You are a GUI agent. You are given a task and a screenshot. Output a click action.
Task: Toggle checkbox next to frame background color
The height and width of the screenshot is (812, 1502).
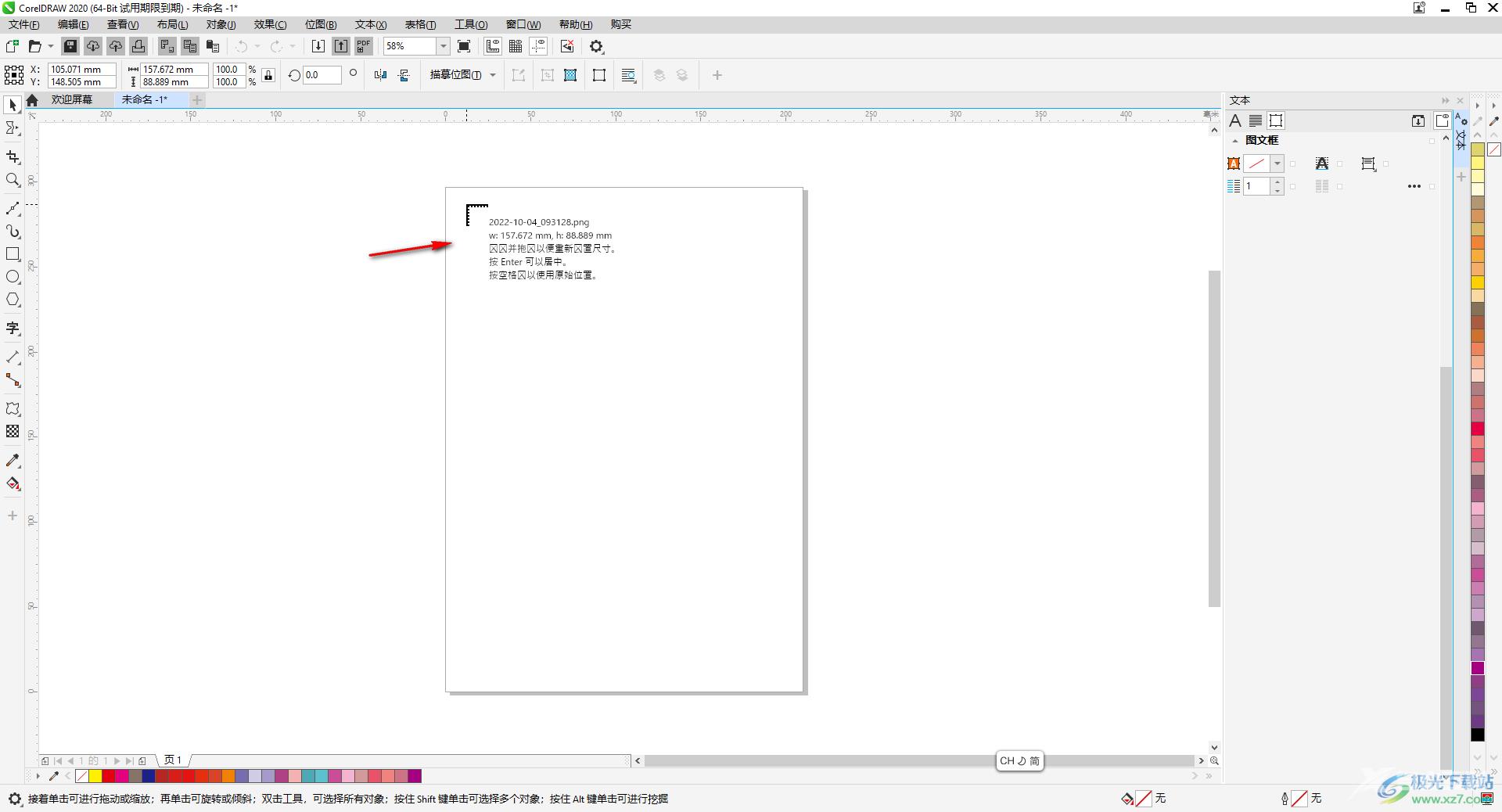[x=1293, y=163]
